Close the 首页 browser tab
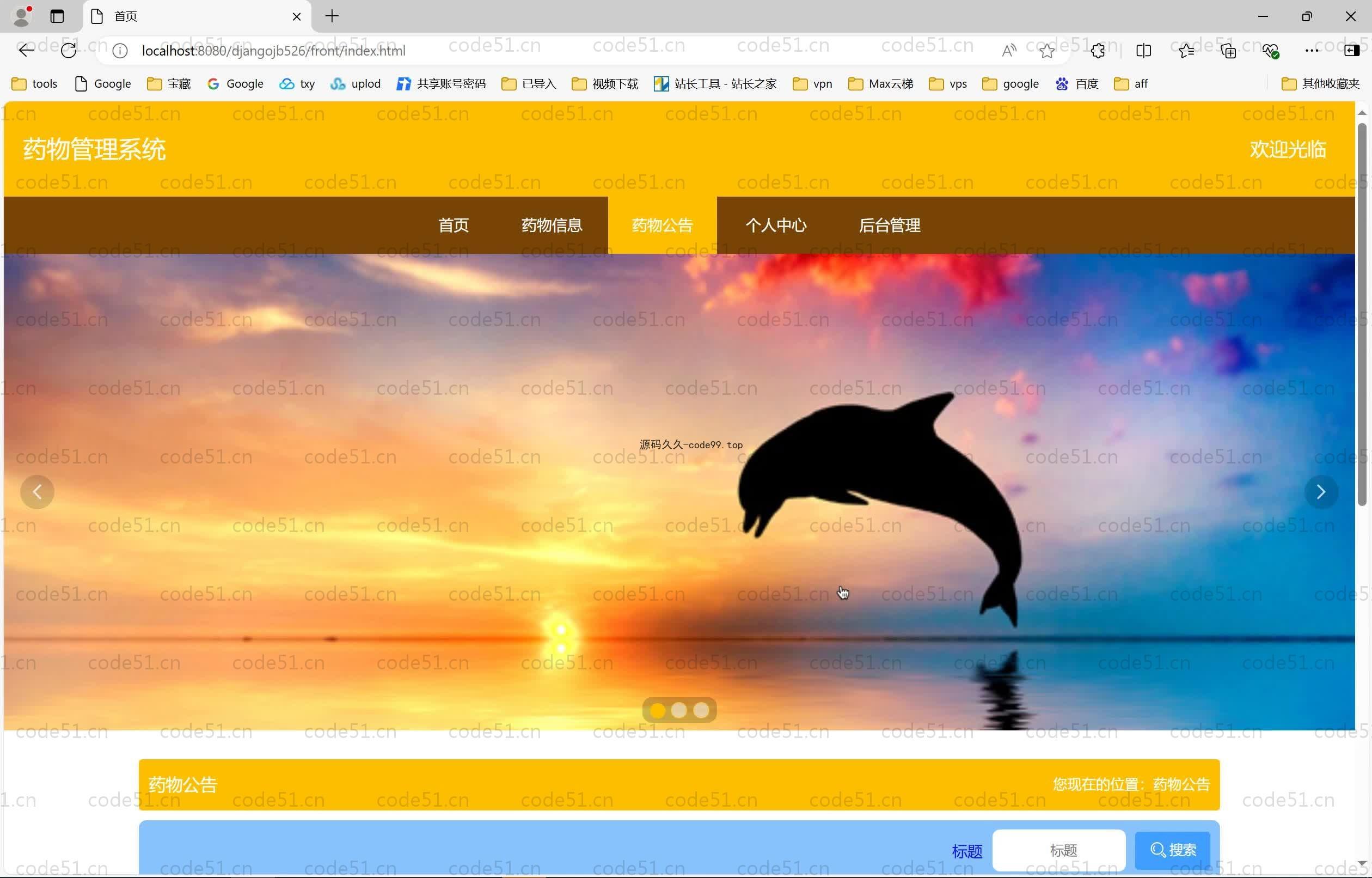The height and width of the screenshot is (878, 1372). point(296,16)
